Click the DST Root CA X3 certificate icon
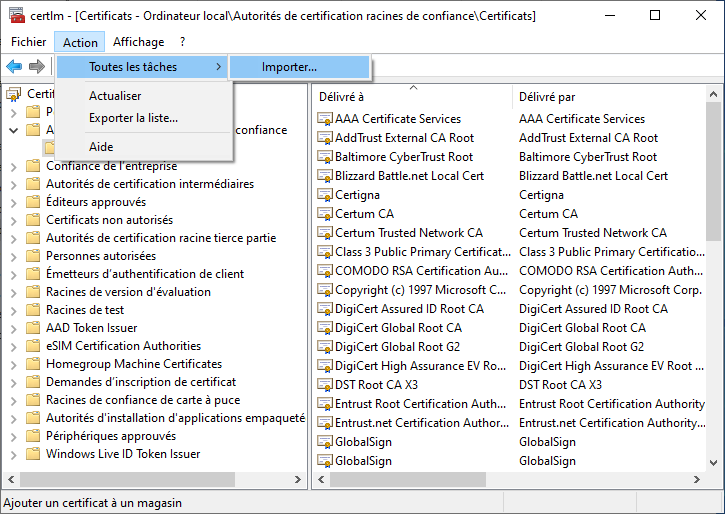The width and height of the screenshot is (725, 514). point(325,385)
